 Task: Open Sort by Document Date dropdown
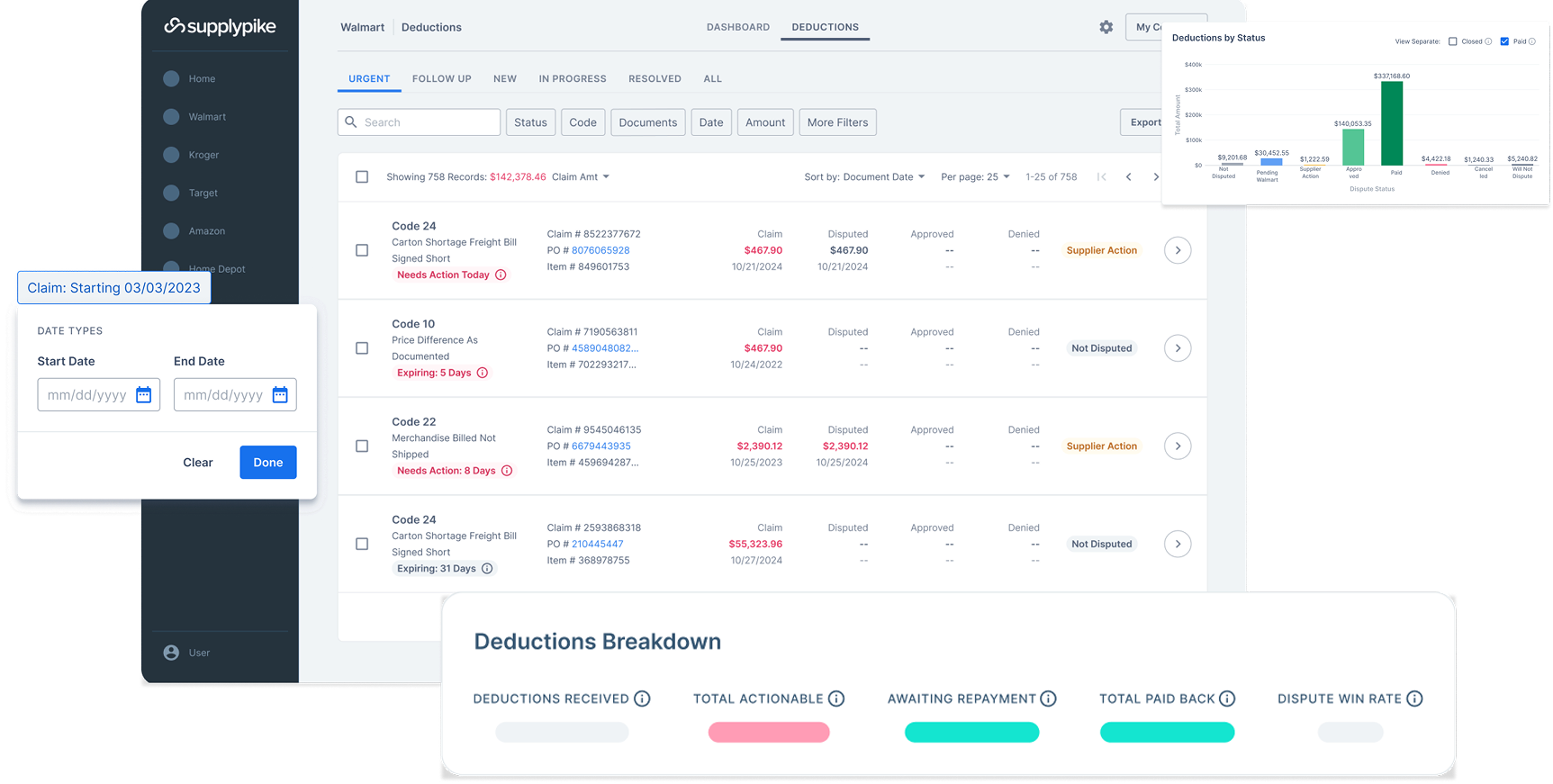click(x=864, y=177)
